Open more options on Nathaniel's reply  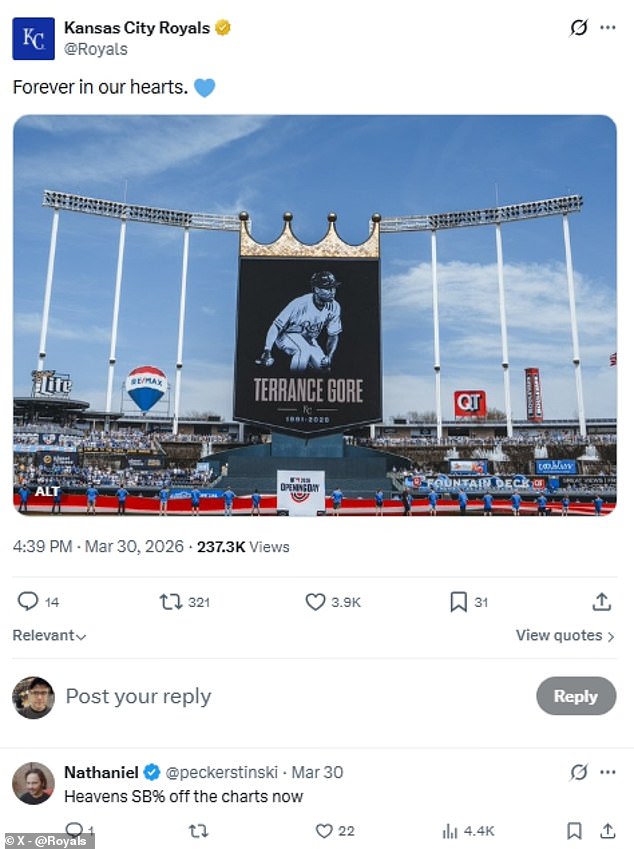coord(608,773)
